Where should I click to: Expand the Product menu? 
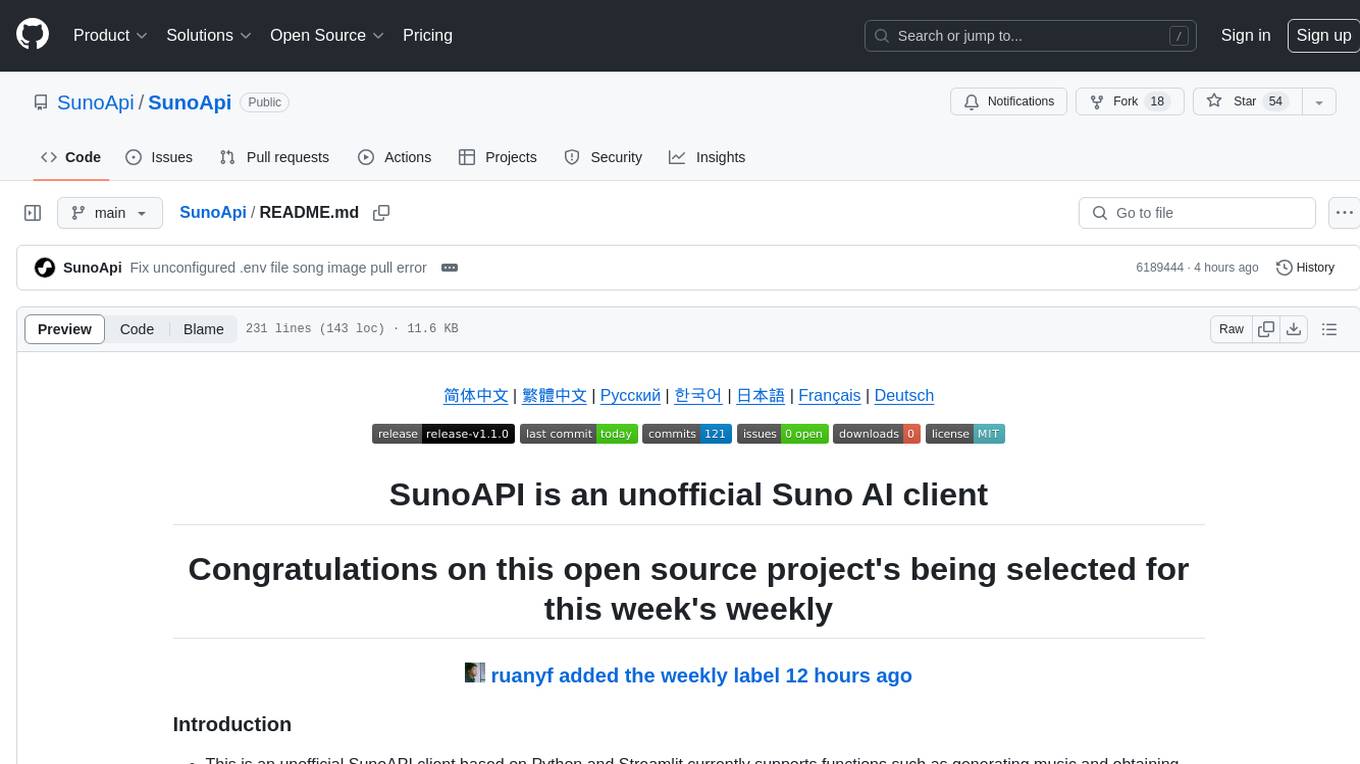point(110,35)
